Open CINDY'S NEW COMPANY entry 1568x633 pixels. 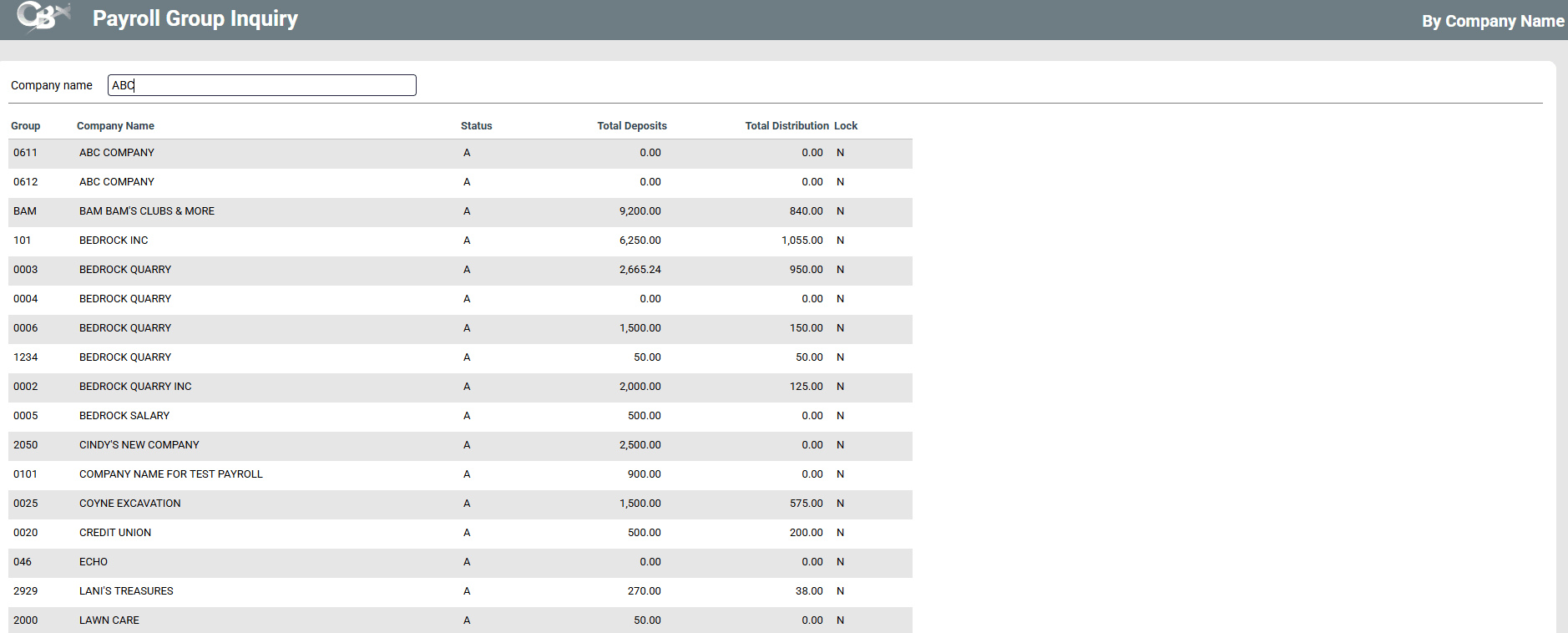tap(139, 445)
